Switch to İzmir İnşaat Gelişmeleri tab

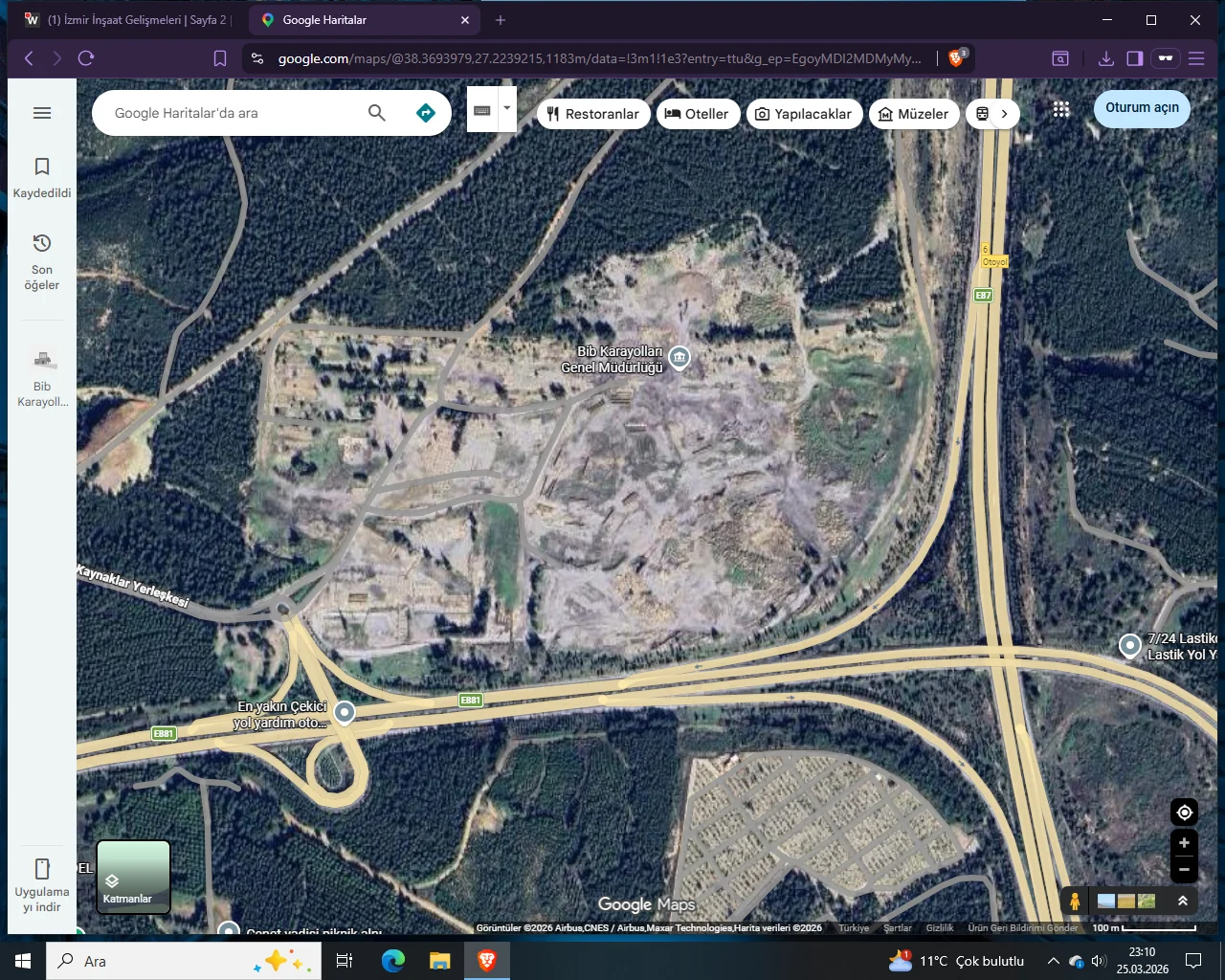[x=129, y=20]
